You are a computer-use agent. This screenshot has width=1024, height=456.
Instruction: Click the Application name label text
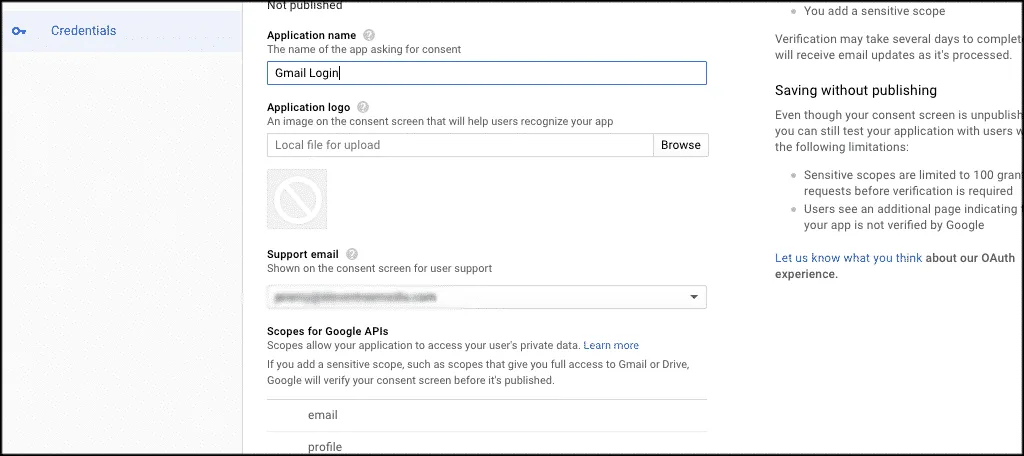(x=312, y=35)
